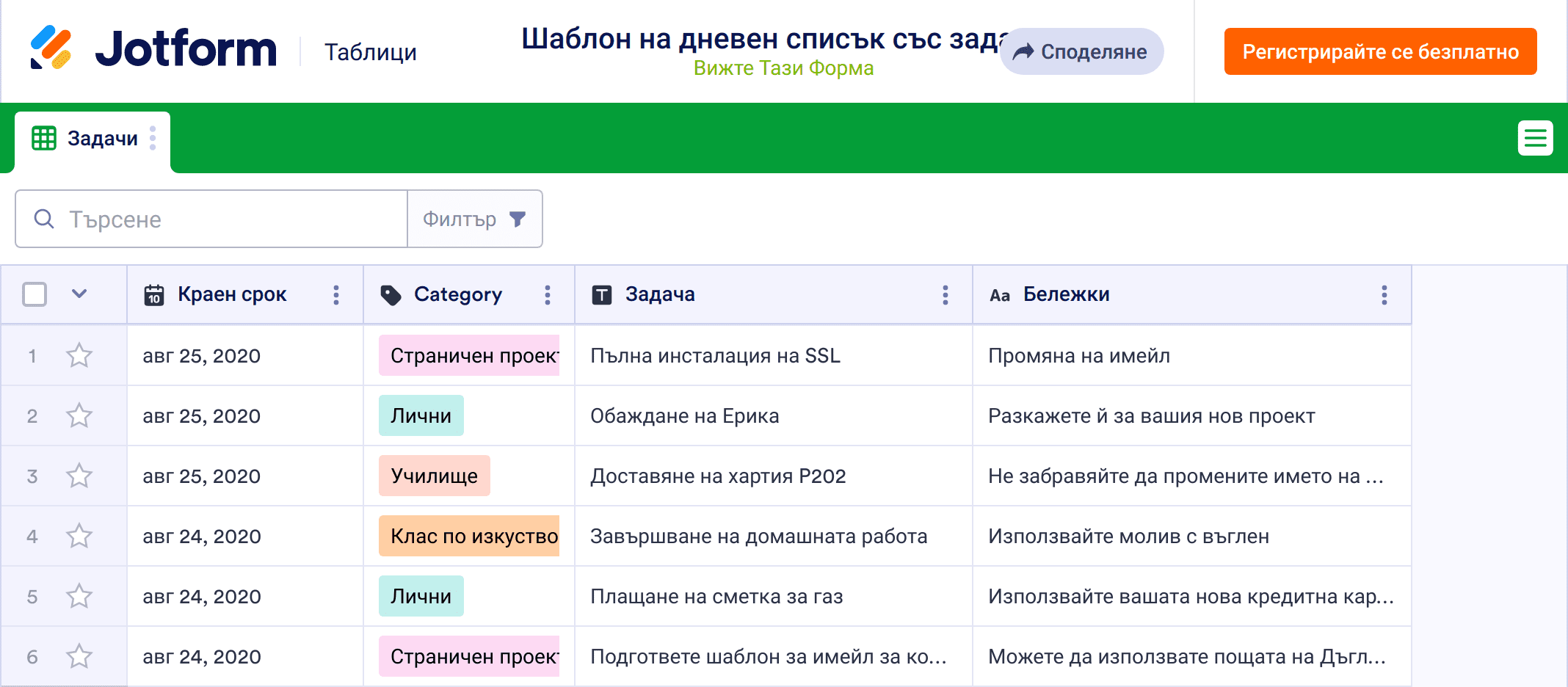Image resolution: width=1568 pixels, height=687 pixels.
Task: Star row 1 as favorite
Action: [x=79, y=356]
